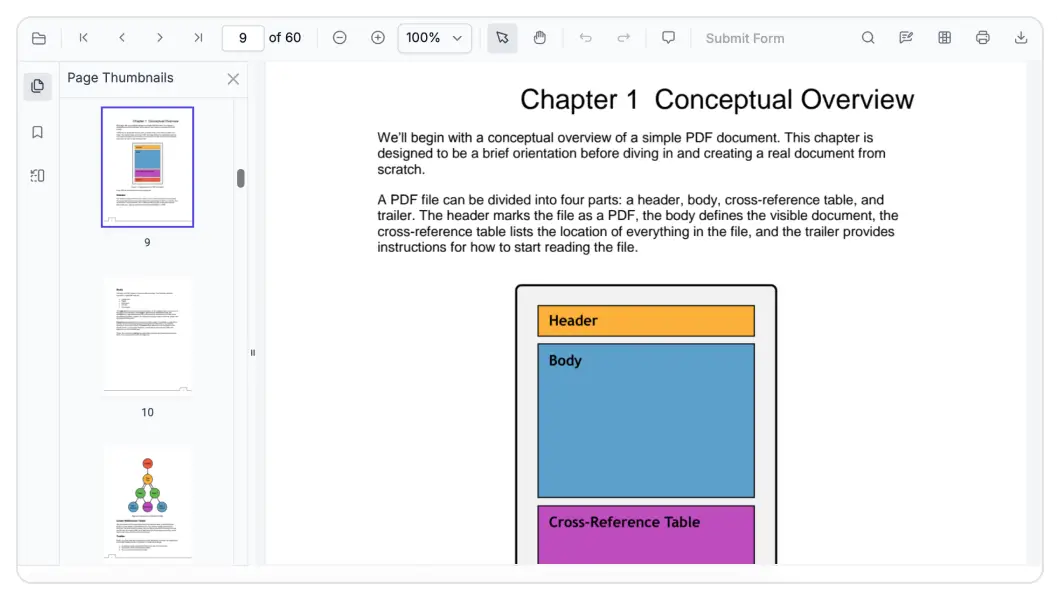Select the Hand pan tool
The width and height of the screenshot is (1060, 600).
pos(539,37)
